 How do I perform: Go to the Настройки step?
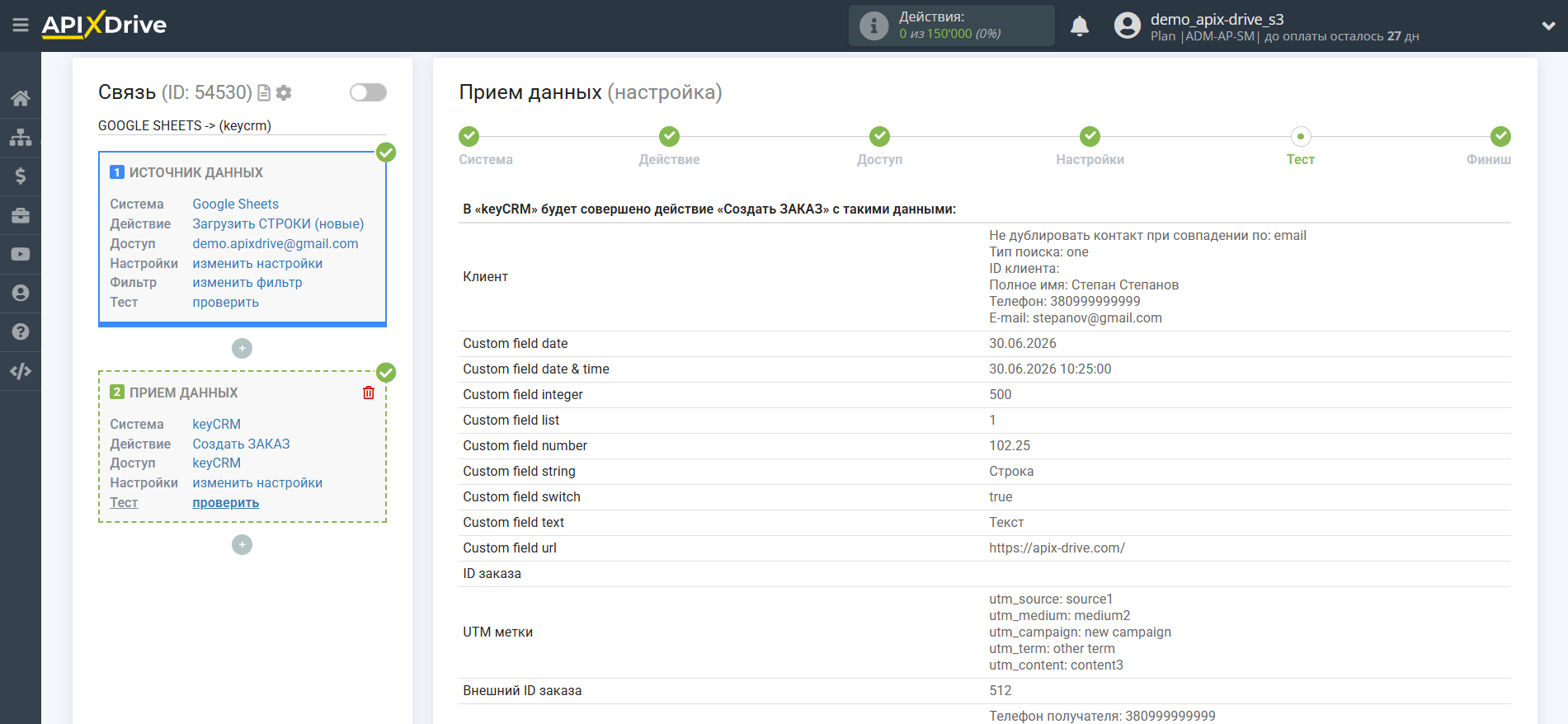tap(1090, 147)
